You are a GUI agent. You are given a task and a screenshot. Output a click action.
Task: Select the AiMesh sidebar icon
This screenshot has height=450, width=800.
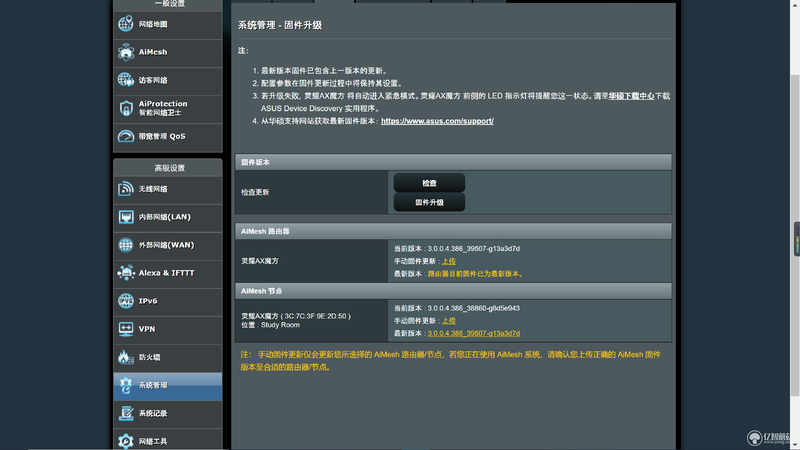tap(126, 52)
